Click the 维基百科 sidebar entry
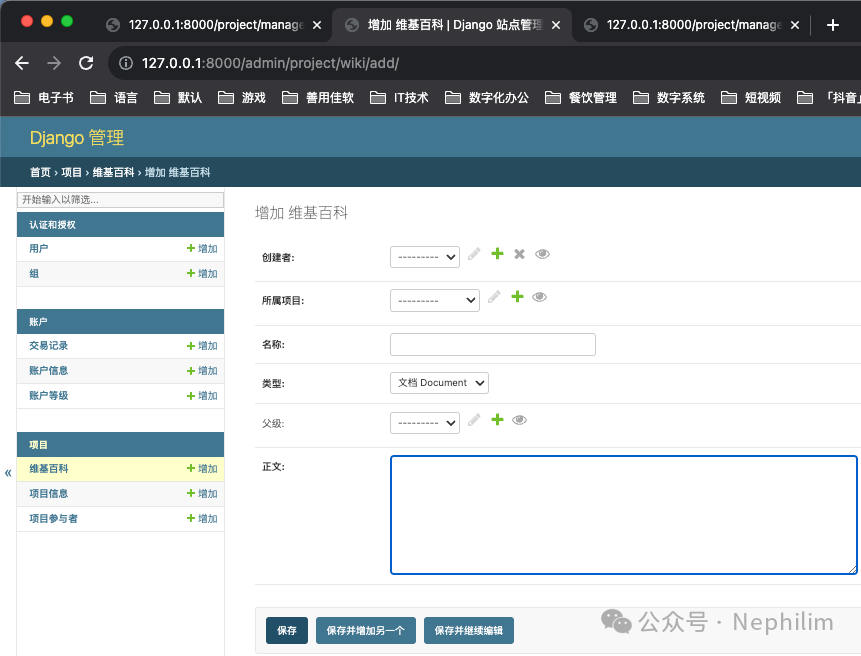 (48, 468)
